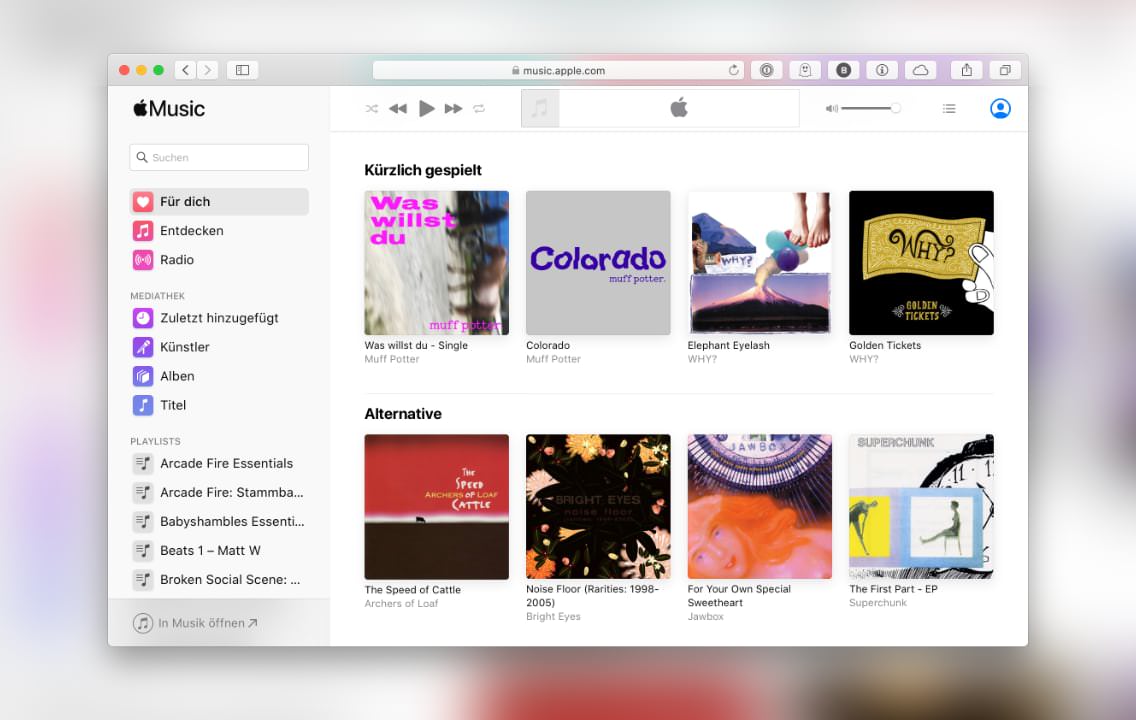Click the music.apple.com address bar
The image size is (1136, 720).
click(558, 70)
